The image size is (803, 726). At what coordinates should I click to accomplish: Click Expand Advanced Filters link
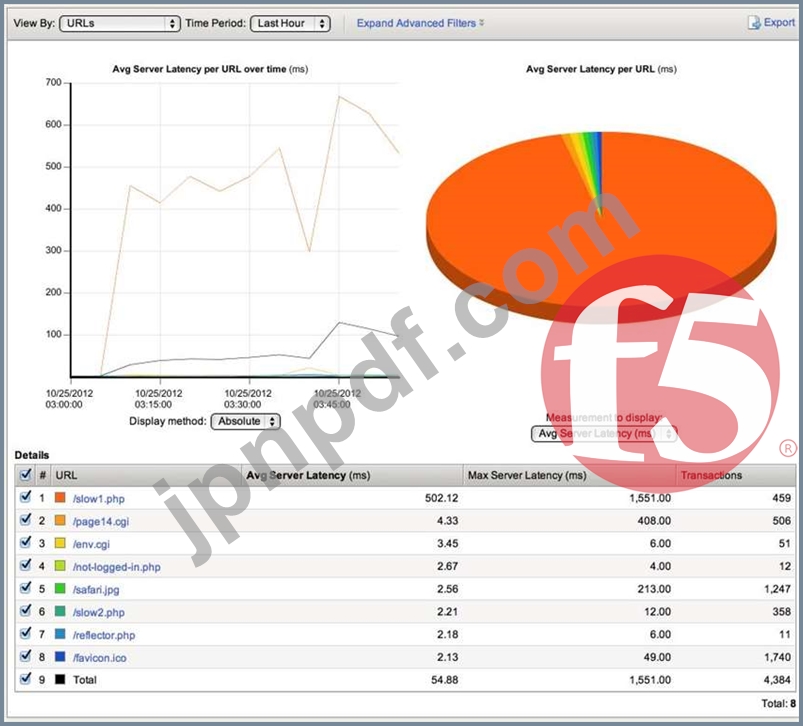(416, 23)
